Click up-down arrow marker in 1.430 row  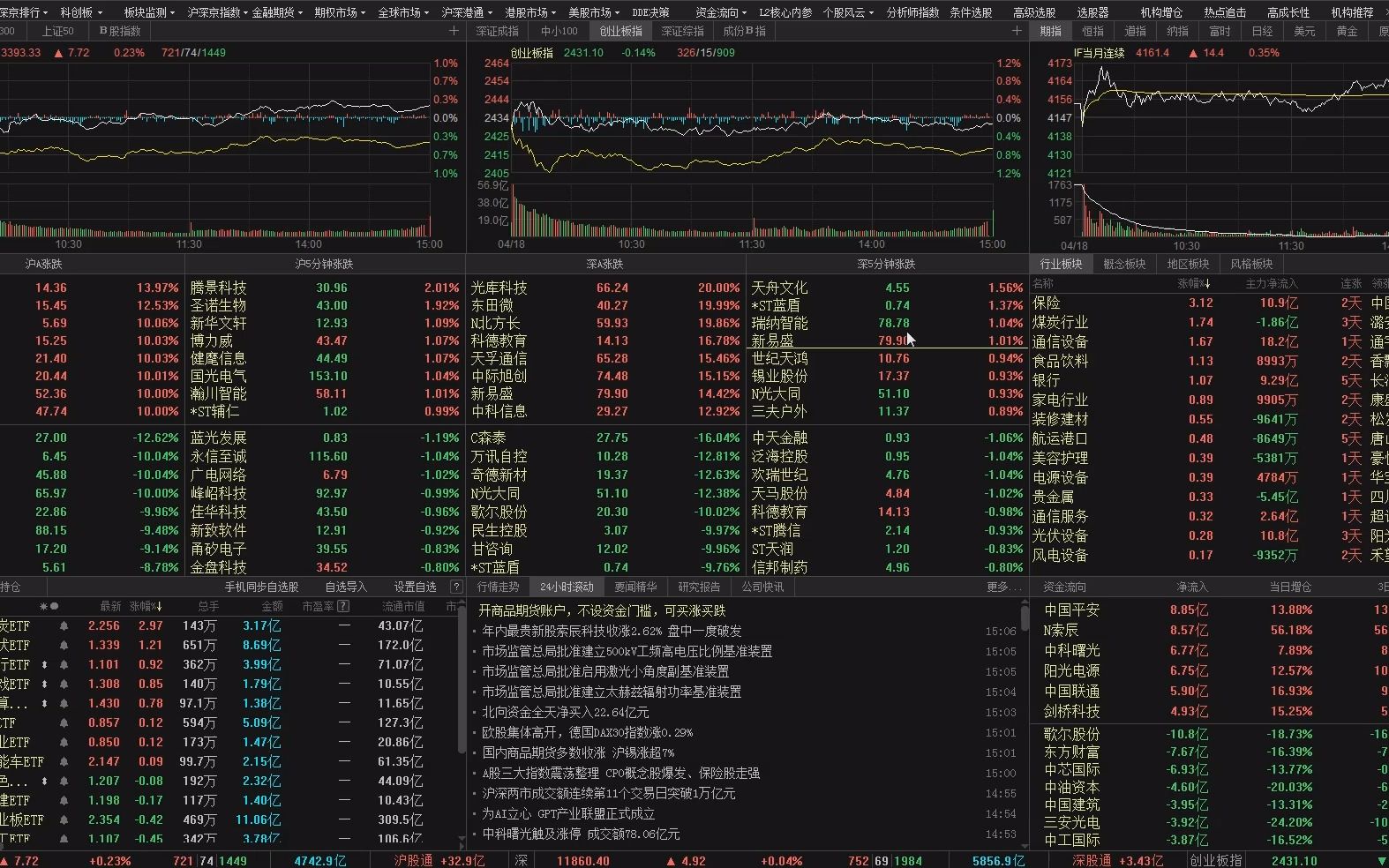44,703
